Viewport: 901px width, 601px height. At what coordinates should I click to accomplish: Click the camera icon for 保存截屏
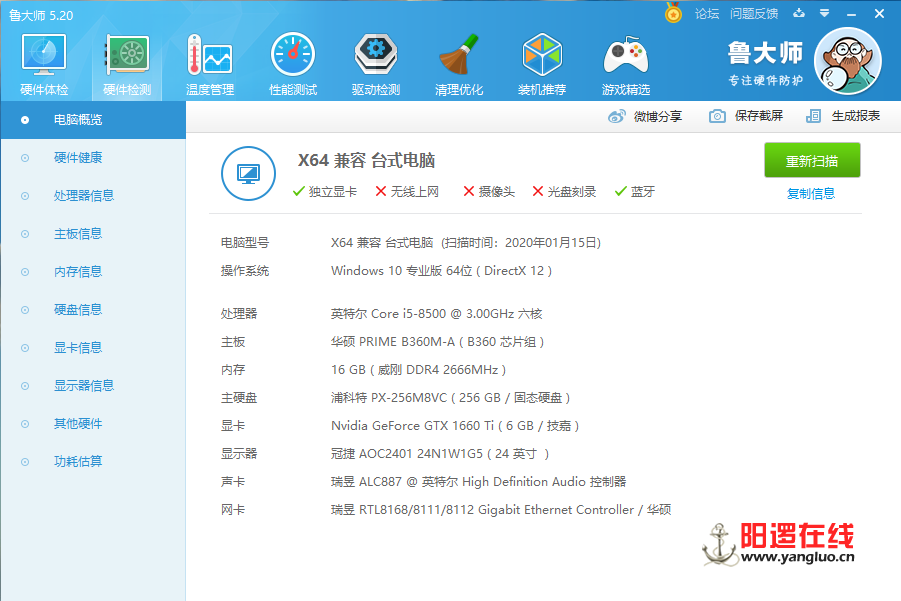[717, 116]
